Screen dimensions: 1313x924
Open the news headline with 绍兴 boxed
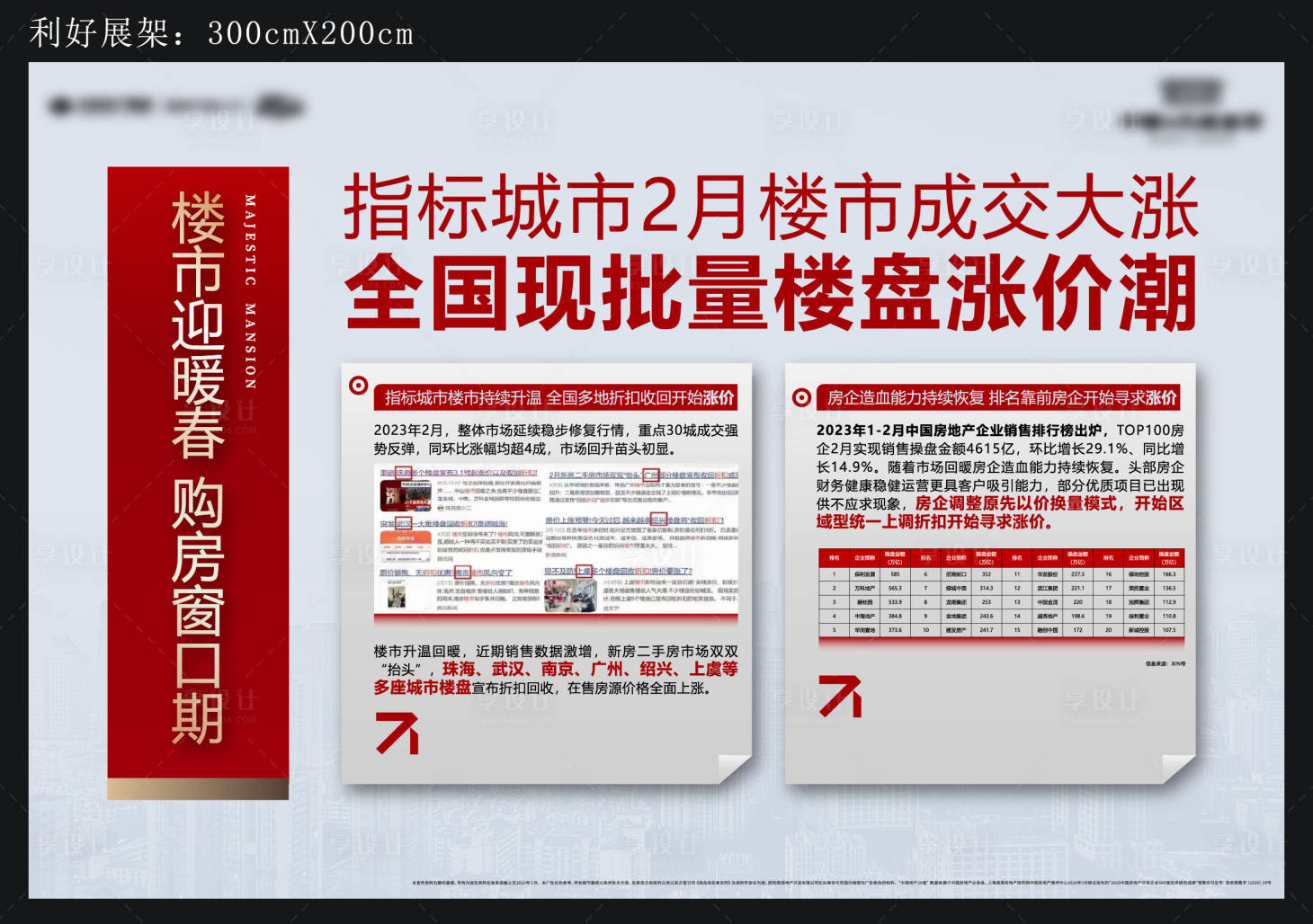pyautogui.click(x=635, y=520)
